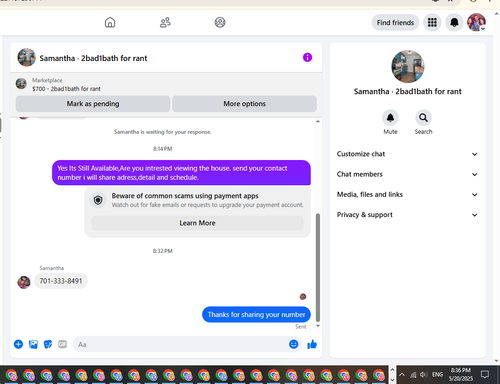
Task: Click the first Chrome icon in taskbar
Action: tap(11, 375)
